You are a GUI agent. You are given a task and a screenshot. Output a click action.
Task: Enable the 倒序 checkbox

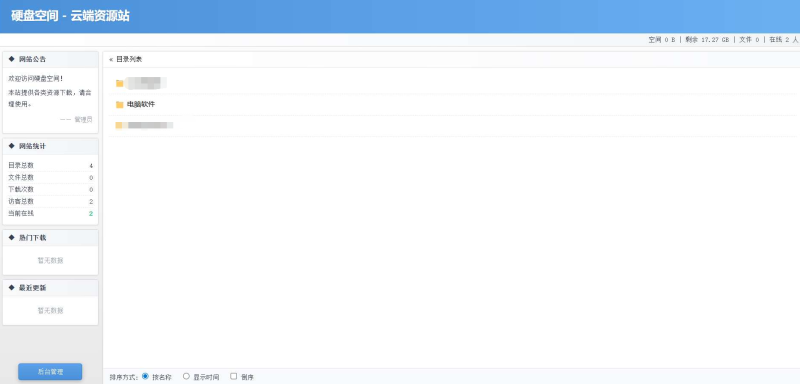[234, 376]
